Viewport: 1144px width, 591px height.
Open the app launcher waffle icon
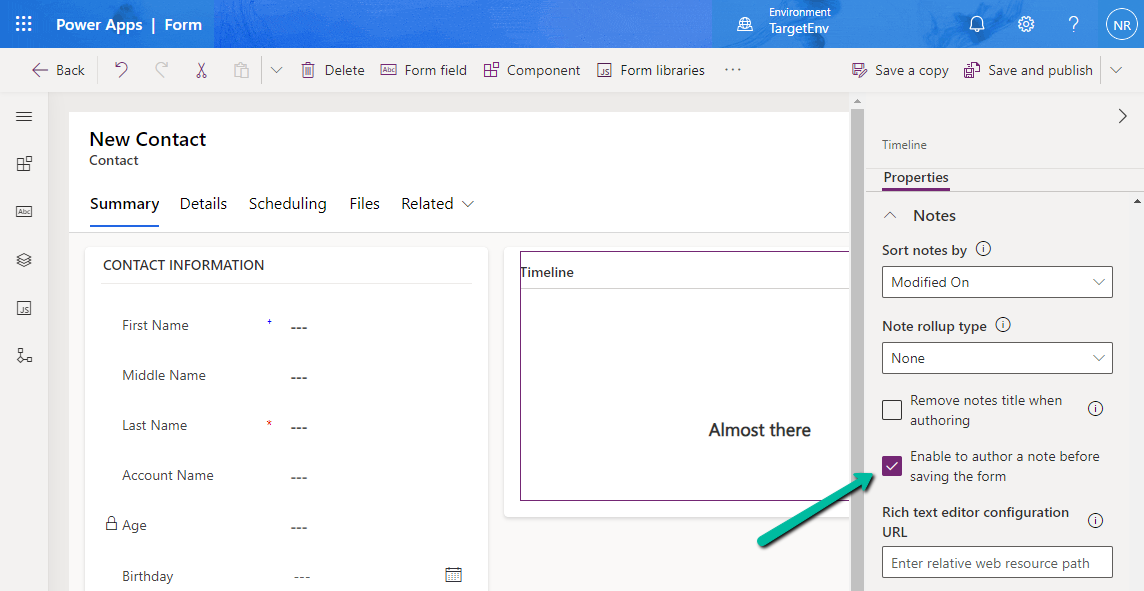coord(23,24)
